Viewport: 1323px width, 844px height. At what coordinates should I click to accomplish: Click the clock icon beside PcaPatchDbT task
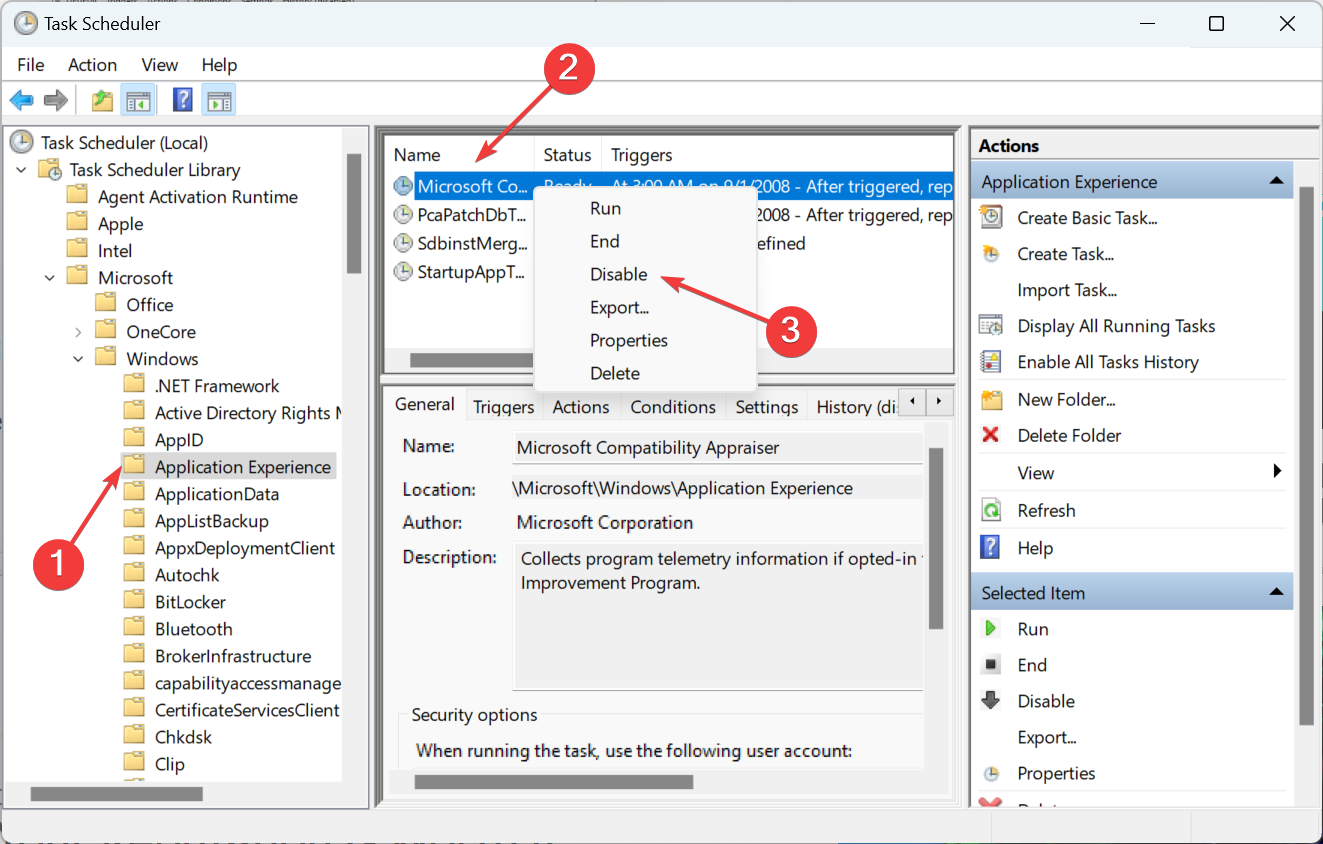coord(403,214)
